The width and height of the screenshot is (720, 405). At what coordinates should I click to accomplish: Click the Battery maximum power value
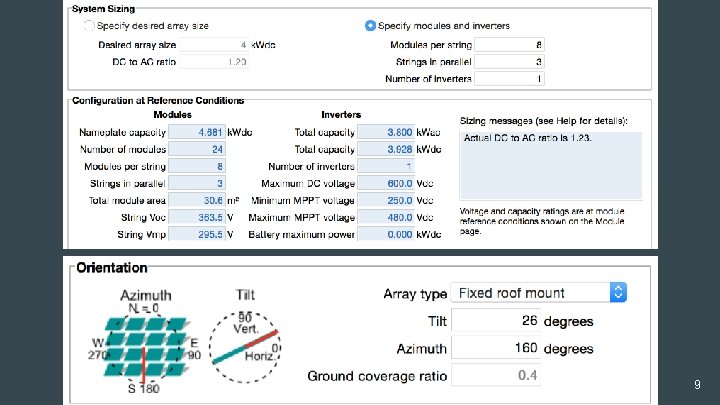[385, 234]
